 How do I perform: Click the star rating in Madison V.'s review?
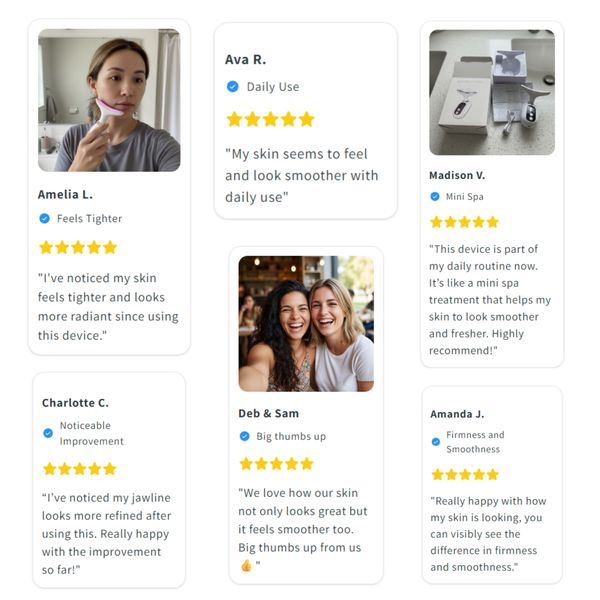point(464,222)
